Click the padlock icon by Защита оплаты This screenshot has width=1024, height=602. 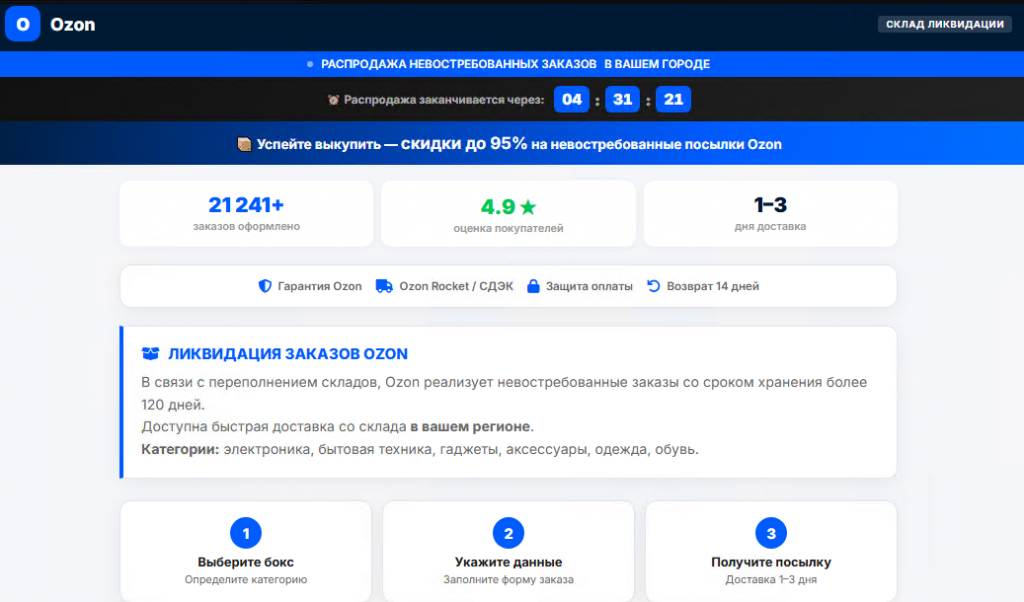tap(533, 286)
